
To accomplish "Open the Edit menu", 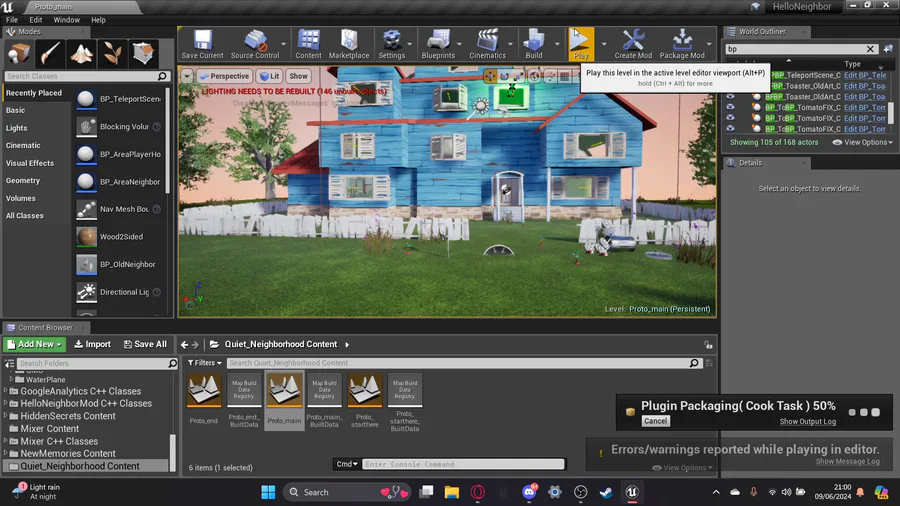I will click(x=36, y=20).
